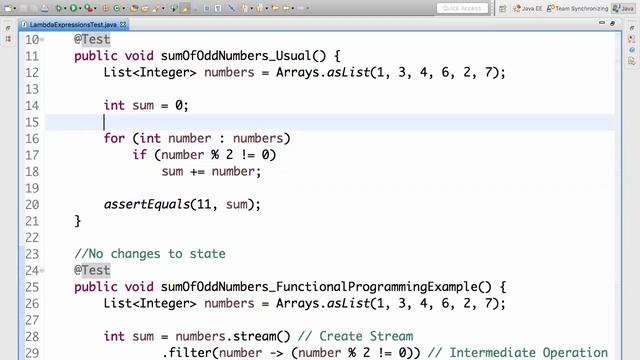640x360 pixels.
Task: Click 'int sum = 0;' on line 14
Action: pyautogui.click(x=146, y=106)
